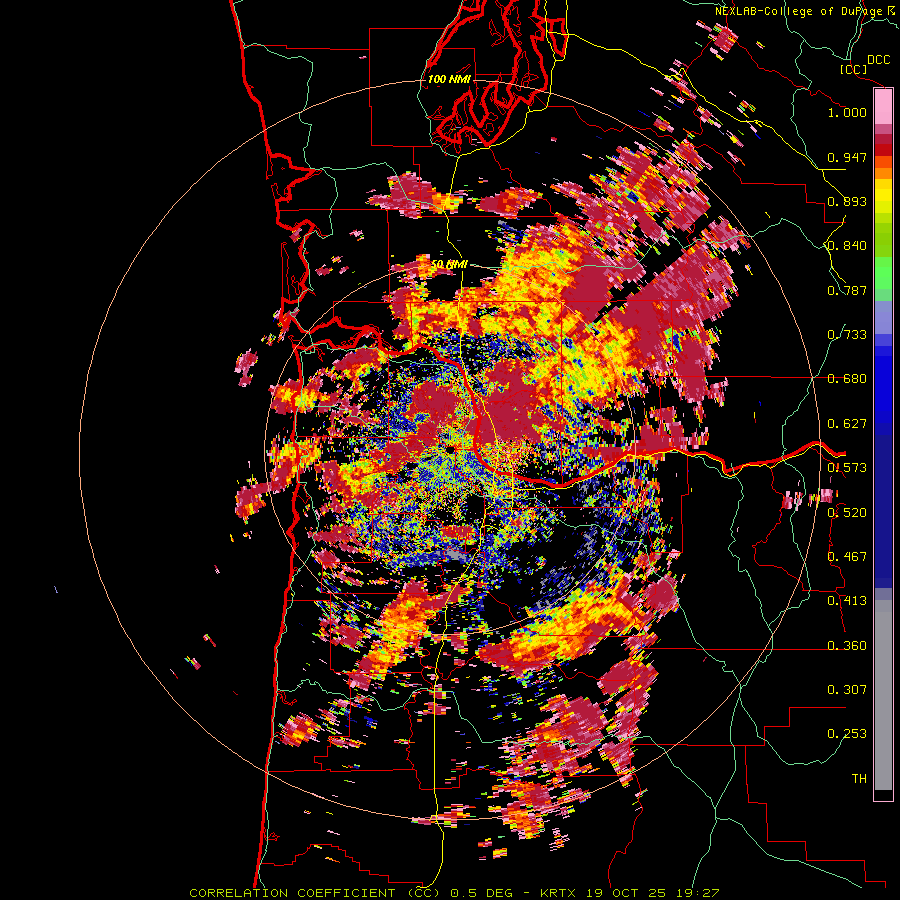Click the 0.467 scale value
The width and height of the screenshot is (900, 900).
[847, 557]
